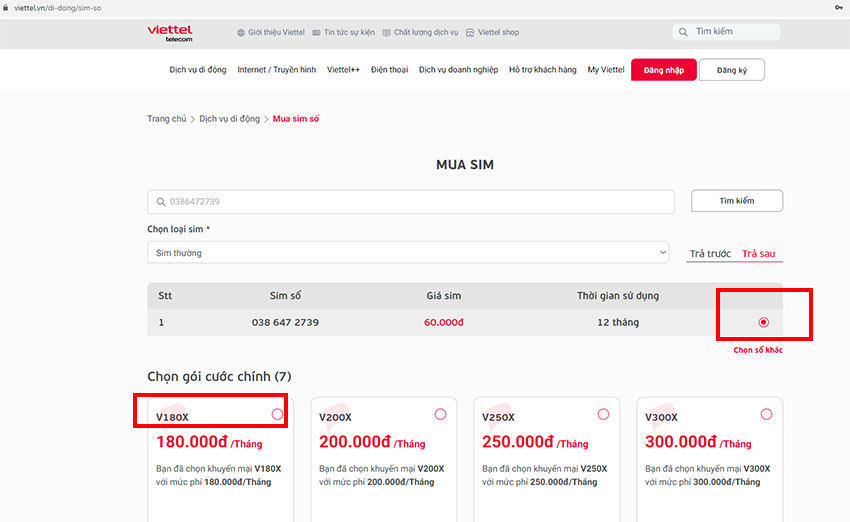Select the V200X package radio button
The width and height of the screenshot is (850, 522).
pyautogui.click(x=440, y=414)
